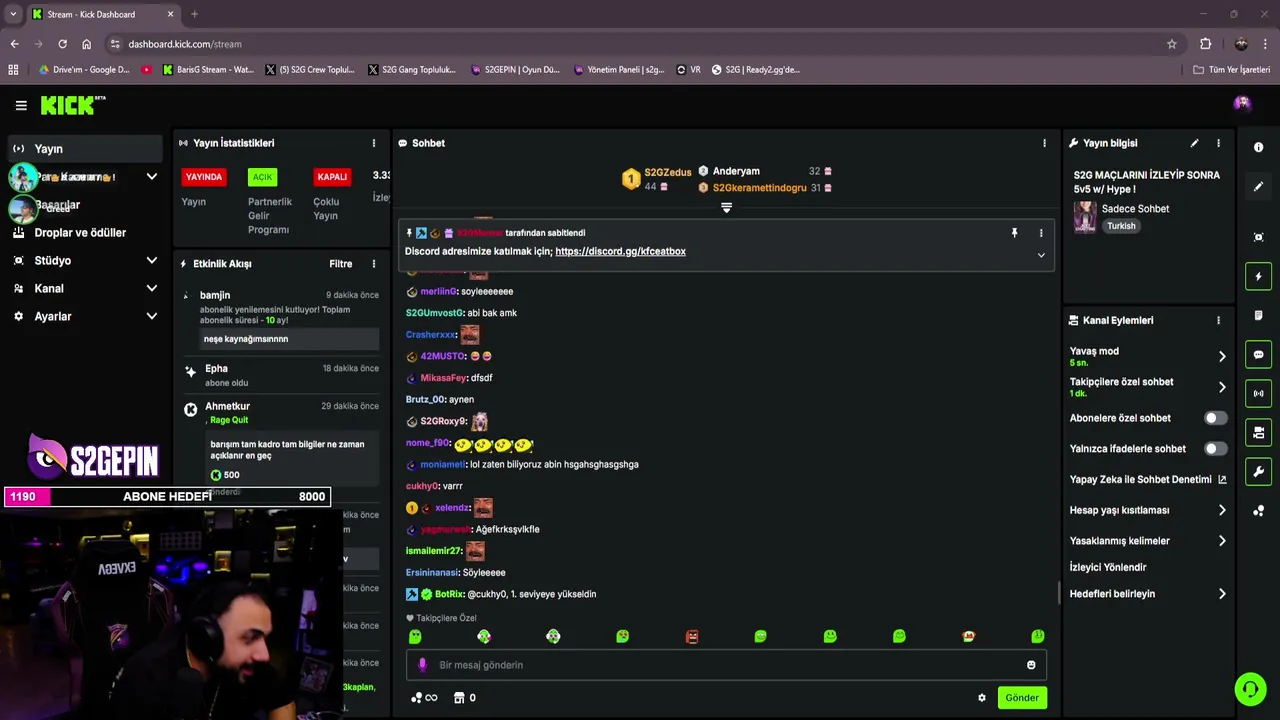Open the Drive'ım Google Drive bookmark
The height and width of the screenshot is (720, 1280).
click(x=84, y=70)
